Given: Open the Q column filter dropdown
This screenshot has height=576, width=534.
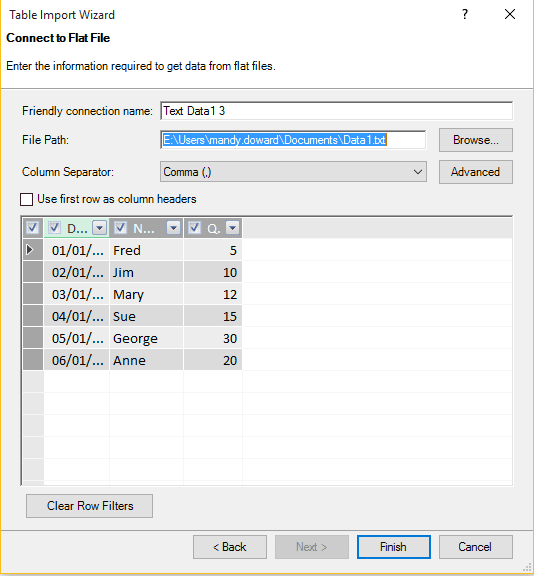Looking at the screenshot, I should (232, 228).
